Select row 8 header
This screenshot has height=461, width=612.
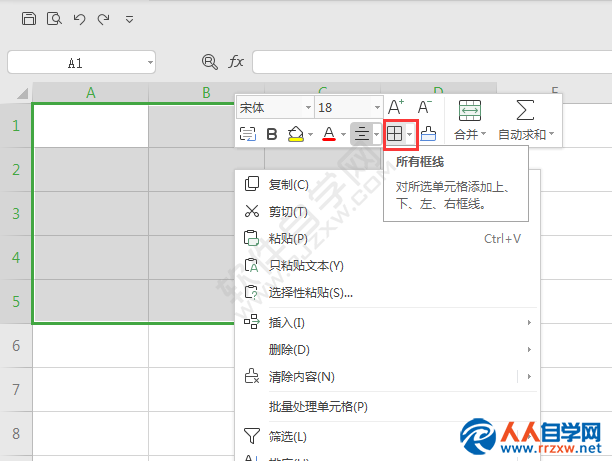(16, 433)
